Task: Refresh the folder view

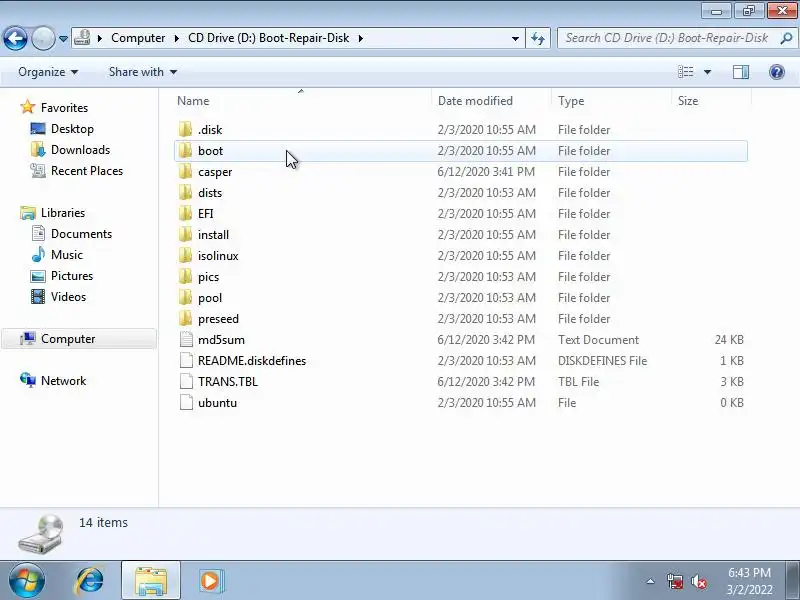Action: [538, 38]
